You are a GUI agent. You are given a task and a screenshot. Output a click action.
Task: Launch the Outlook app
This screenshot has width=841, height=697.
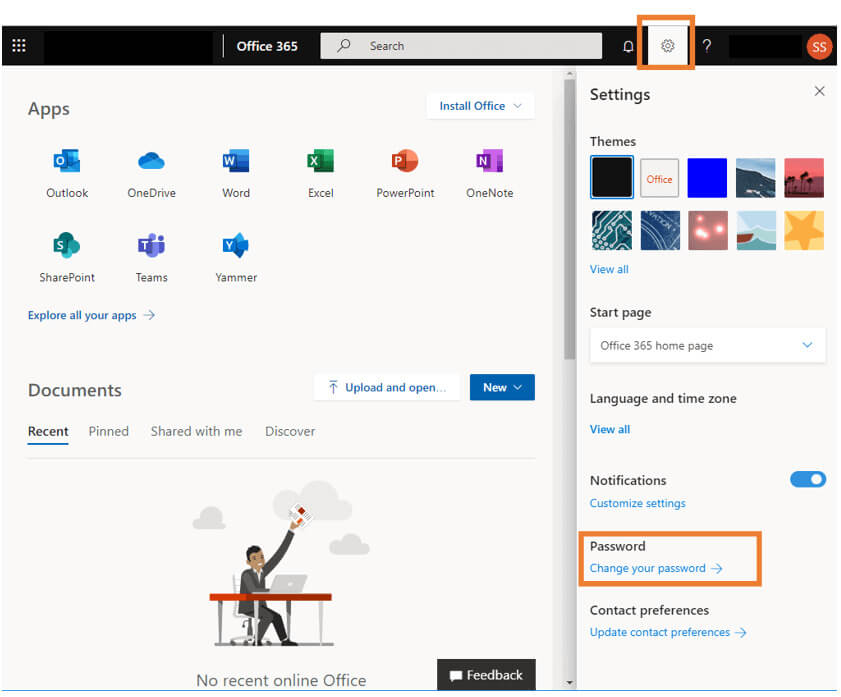[x=67, y=174]
